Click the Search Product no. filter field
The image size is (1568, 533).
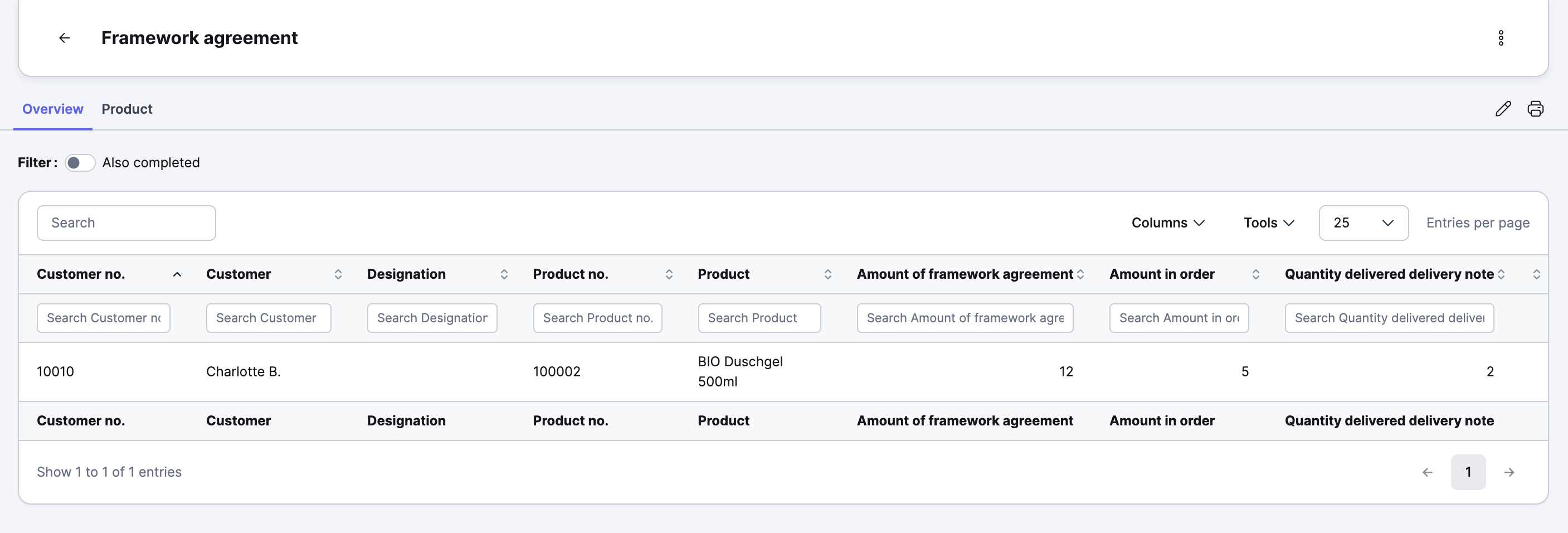point(597,318)
